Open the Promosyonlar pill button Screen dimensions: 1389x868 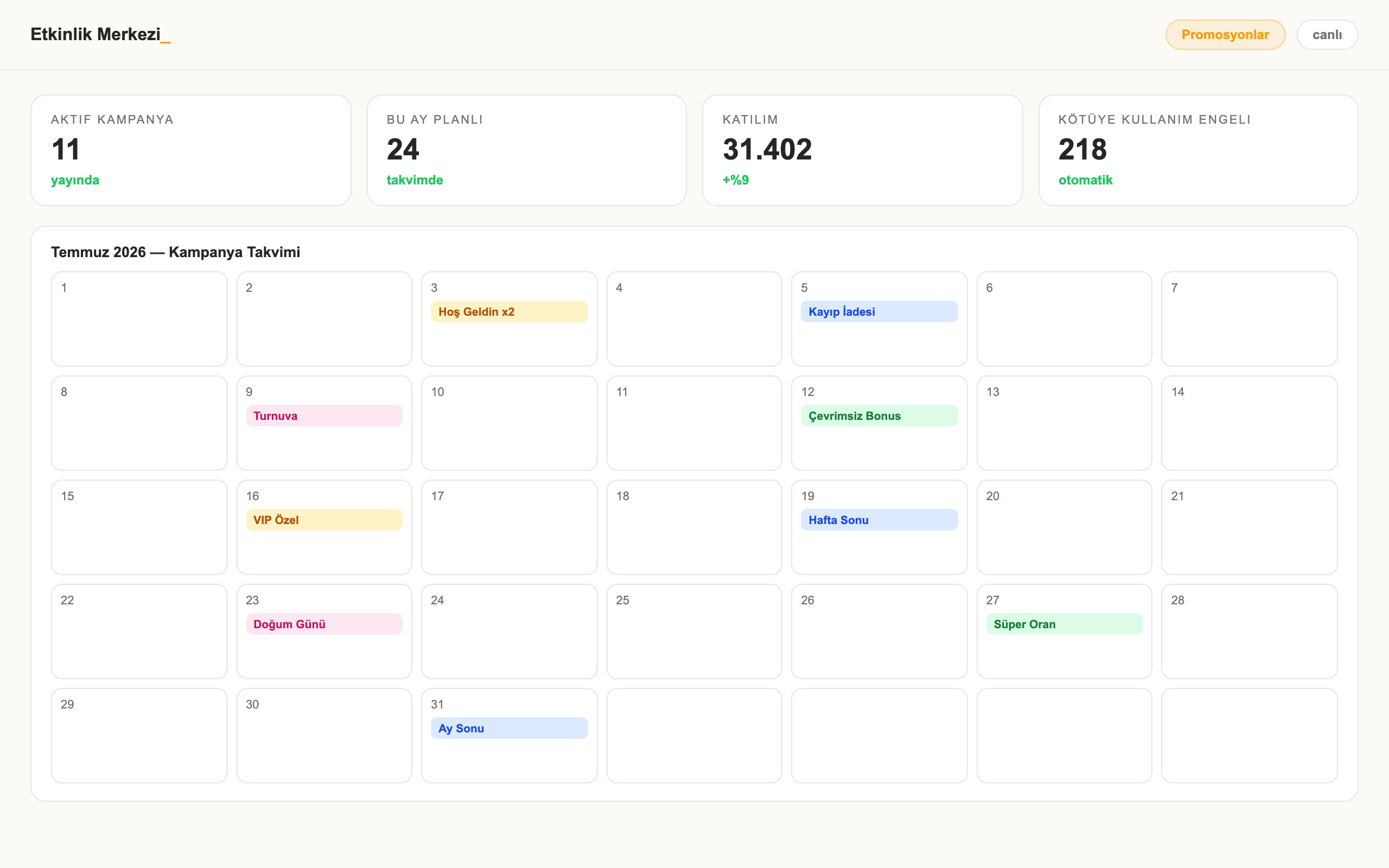[x=1225, y=34]
